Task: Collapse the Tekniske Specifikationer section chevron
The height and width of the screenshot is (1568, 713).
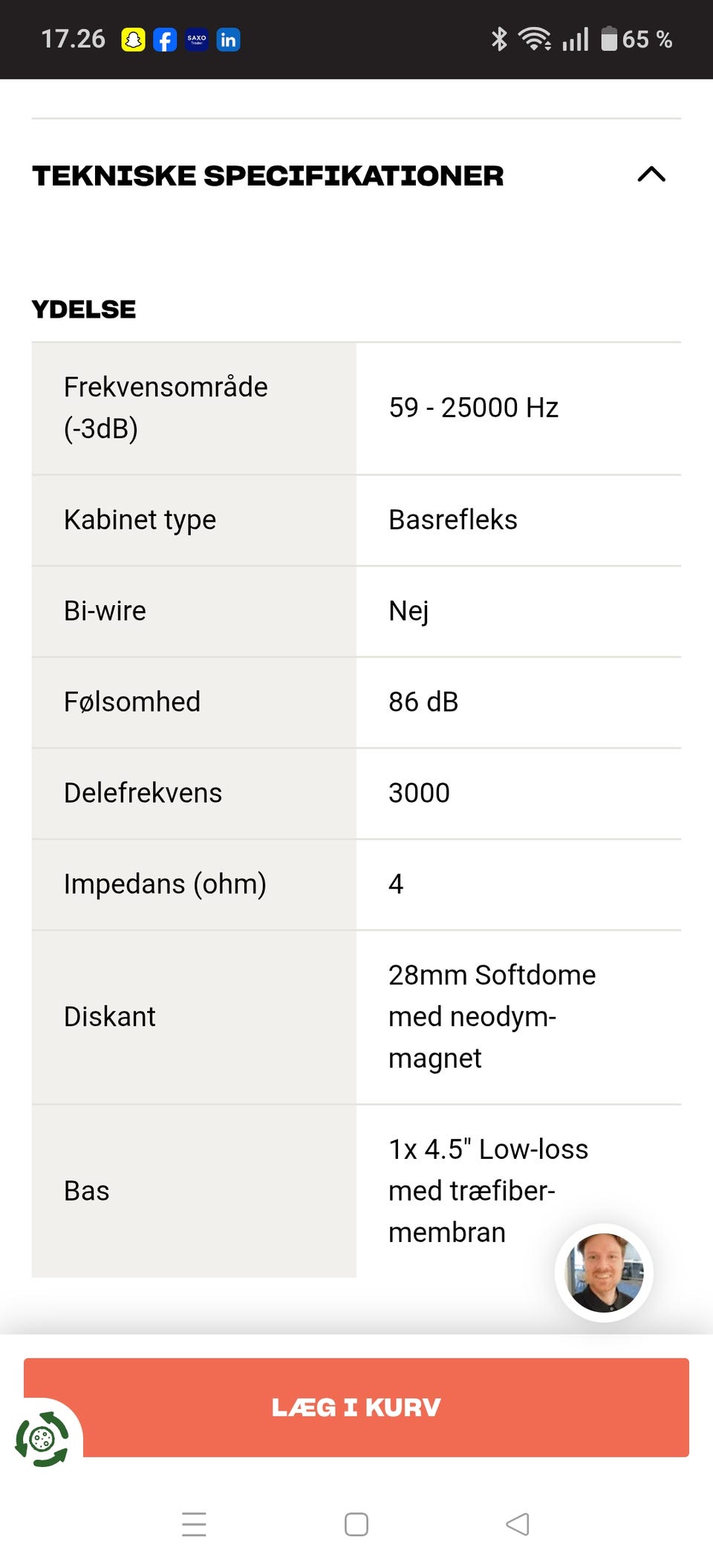Action: point(651,174)
